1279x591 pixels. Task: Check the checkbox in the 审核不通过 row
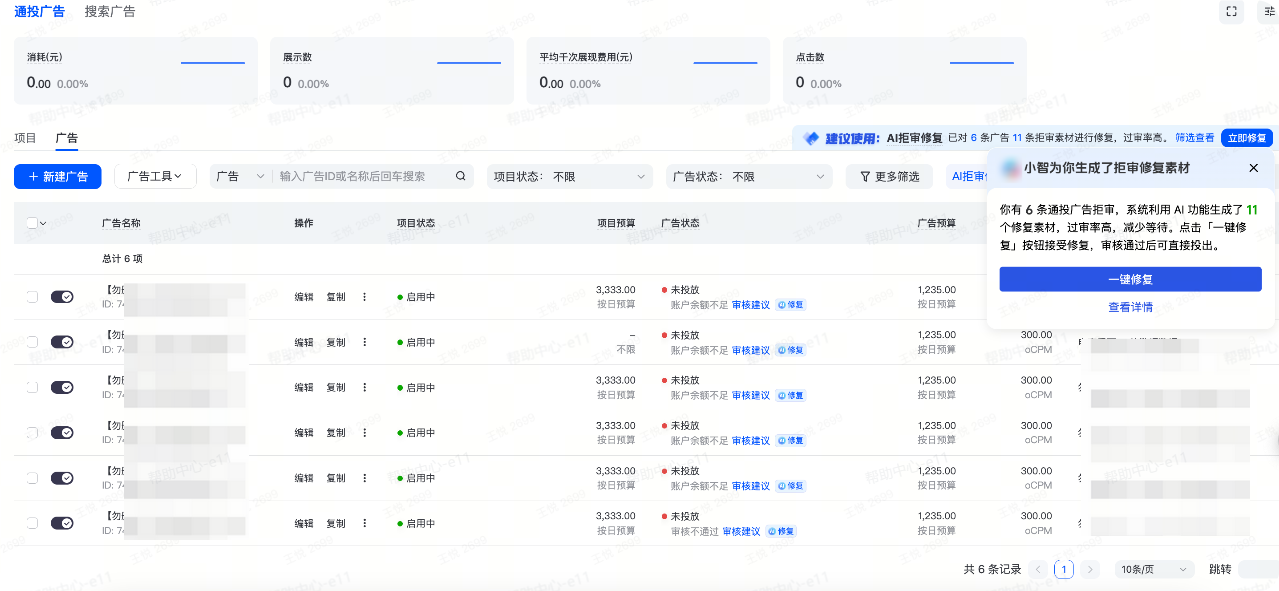click(x=32, y=523)
